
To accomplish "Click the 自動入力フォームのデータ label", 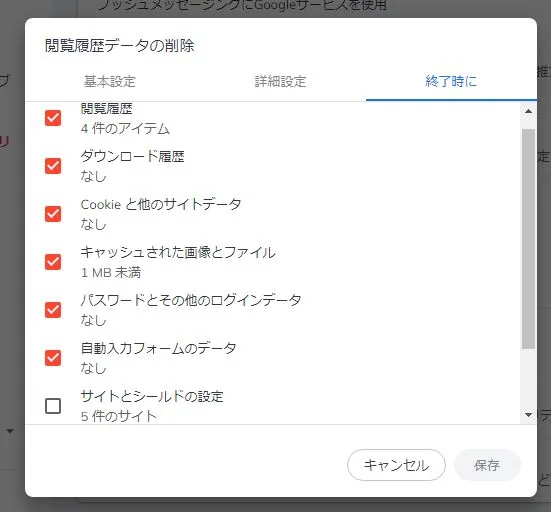I will coord(158,348).
